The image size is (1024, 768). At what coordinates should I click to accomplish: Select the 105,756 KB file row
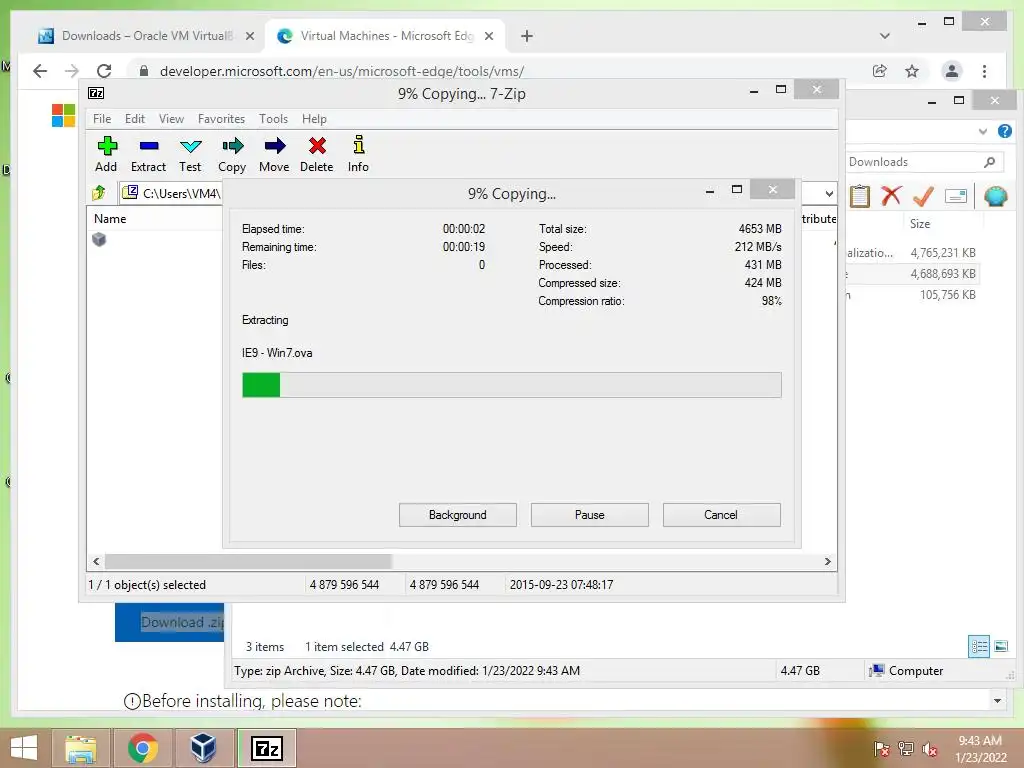coord(912,295)
